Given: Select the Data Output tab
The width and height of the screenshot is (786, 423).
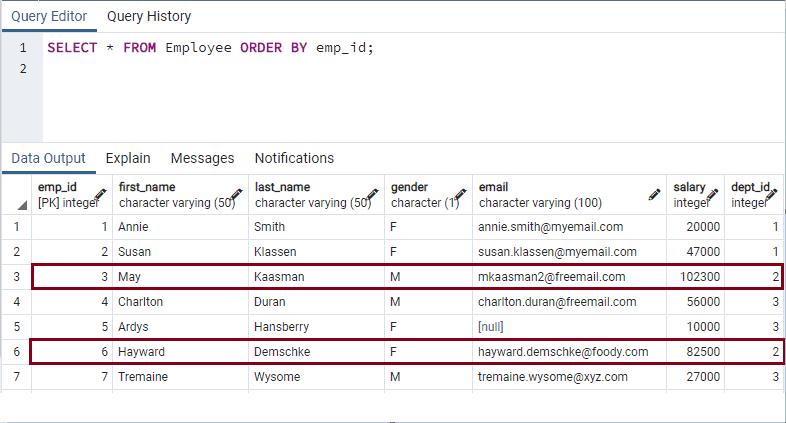Looking at the screenshot, I should click(x=48, y=158).
